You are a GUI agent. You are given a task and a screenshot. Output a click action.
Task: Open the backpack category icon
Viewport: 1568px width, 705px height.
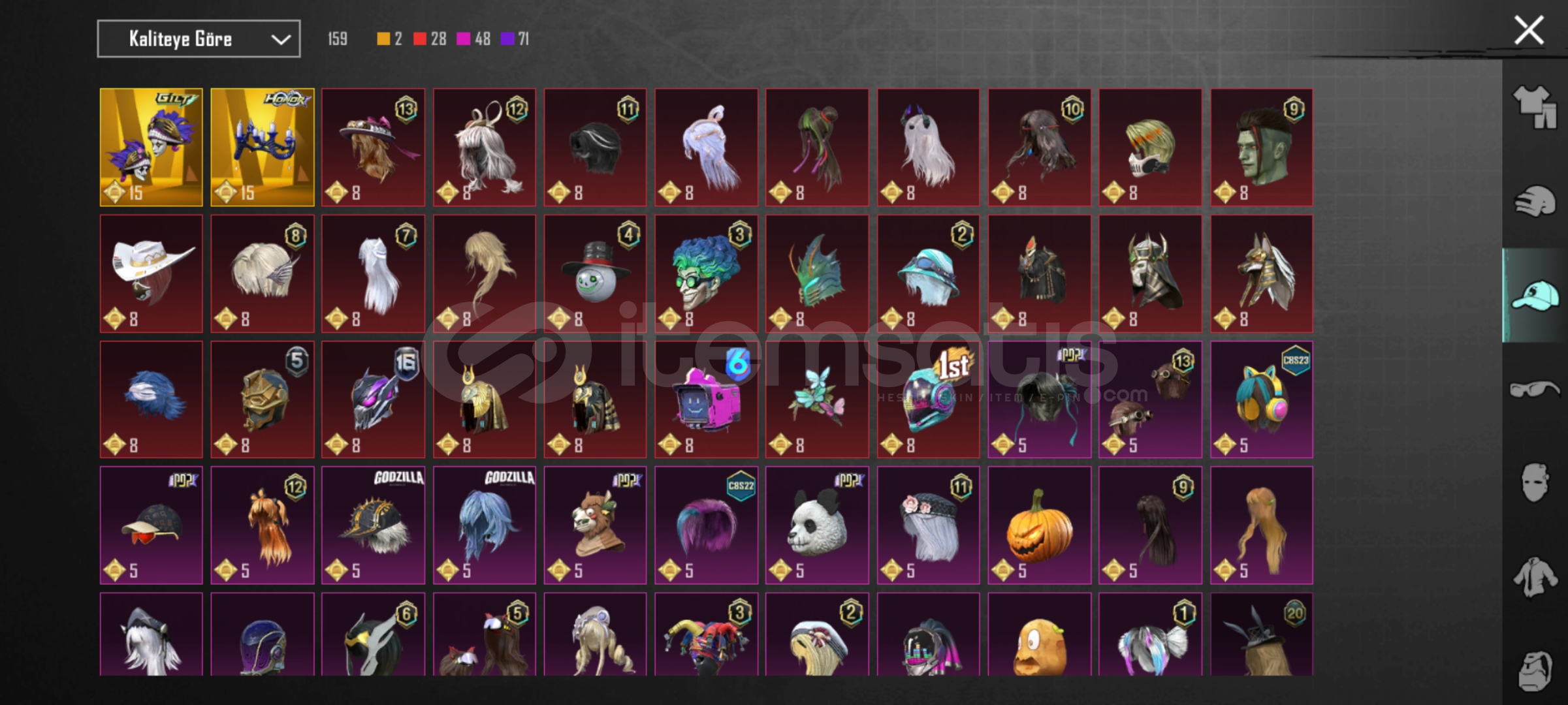[1534, 670]
